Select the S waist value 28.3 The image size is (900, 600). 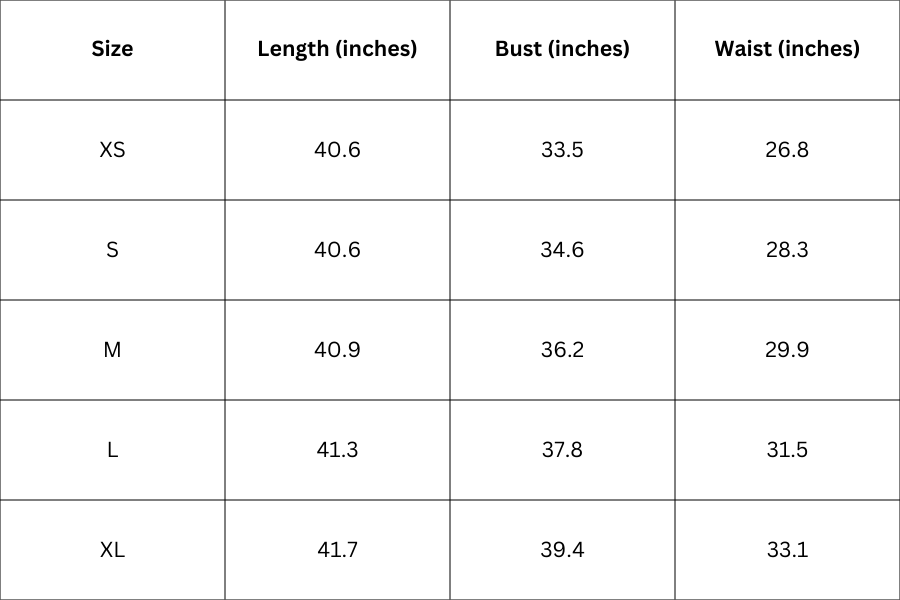click(787, 250)
